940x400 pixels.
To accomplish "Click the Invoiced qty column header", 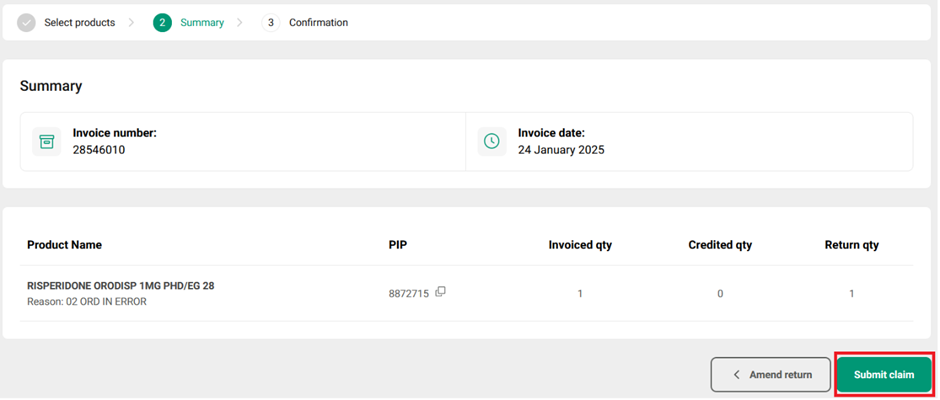I will (x=580, y=245).
